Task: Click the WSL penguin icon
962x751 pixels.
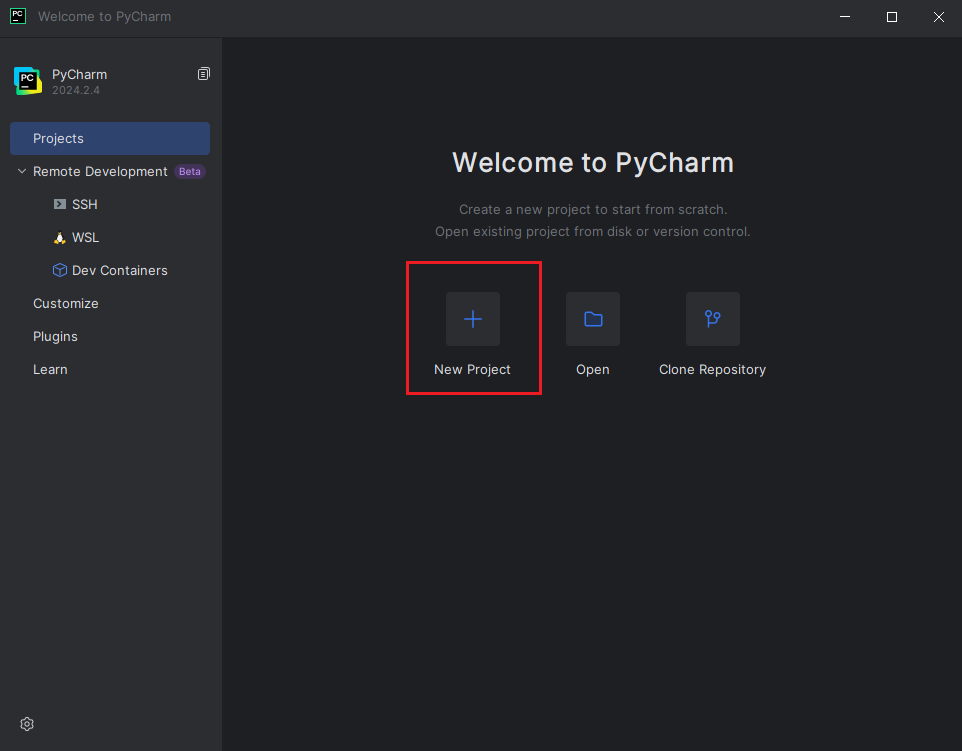Action: coord(60,237)
